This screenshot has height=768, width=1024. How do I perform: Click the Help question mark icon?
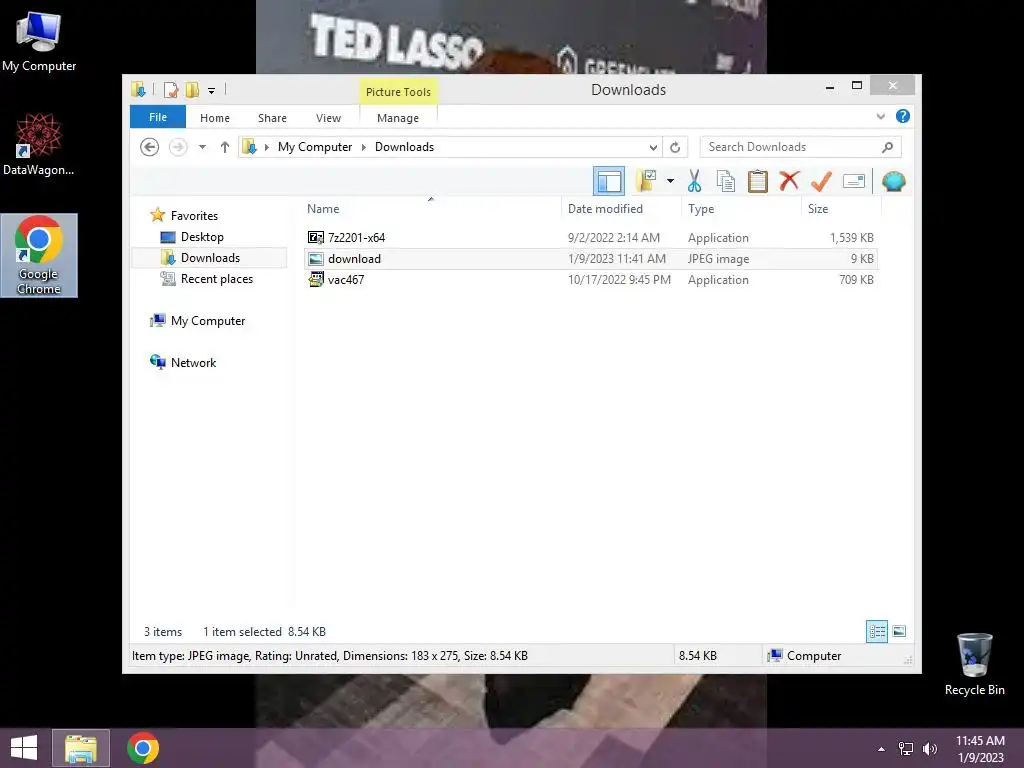pos(903,116)
